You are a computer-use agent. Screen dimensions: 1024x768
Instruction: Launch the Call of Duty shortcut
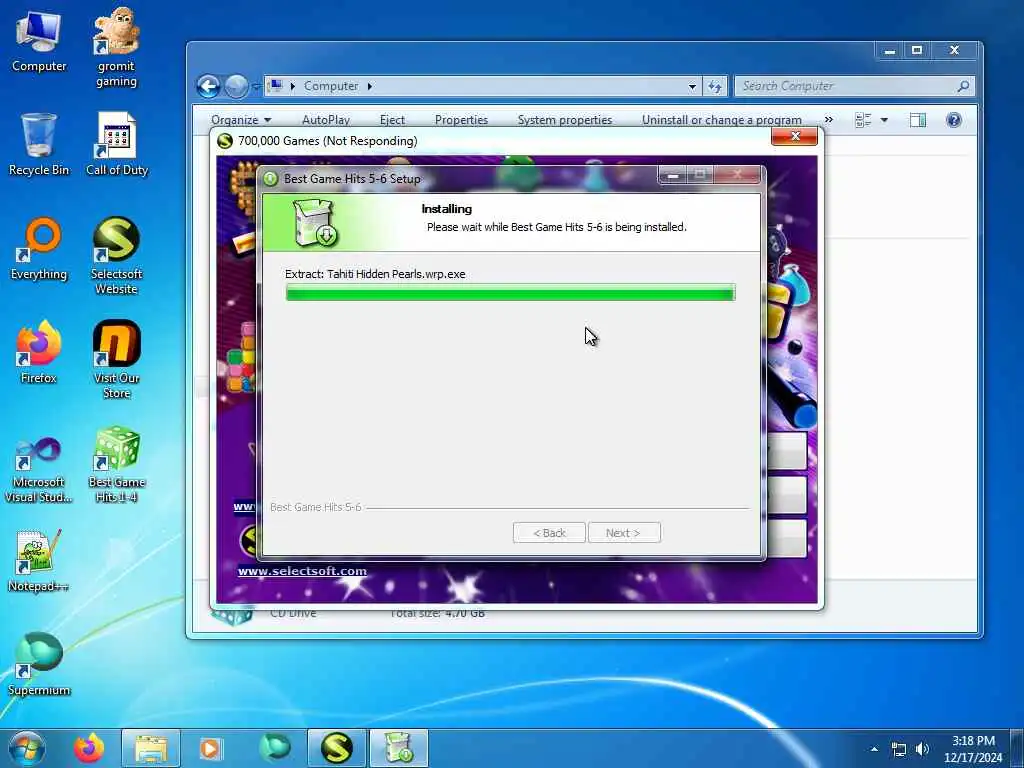click(117, 145)
